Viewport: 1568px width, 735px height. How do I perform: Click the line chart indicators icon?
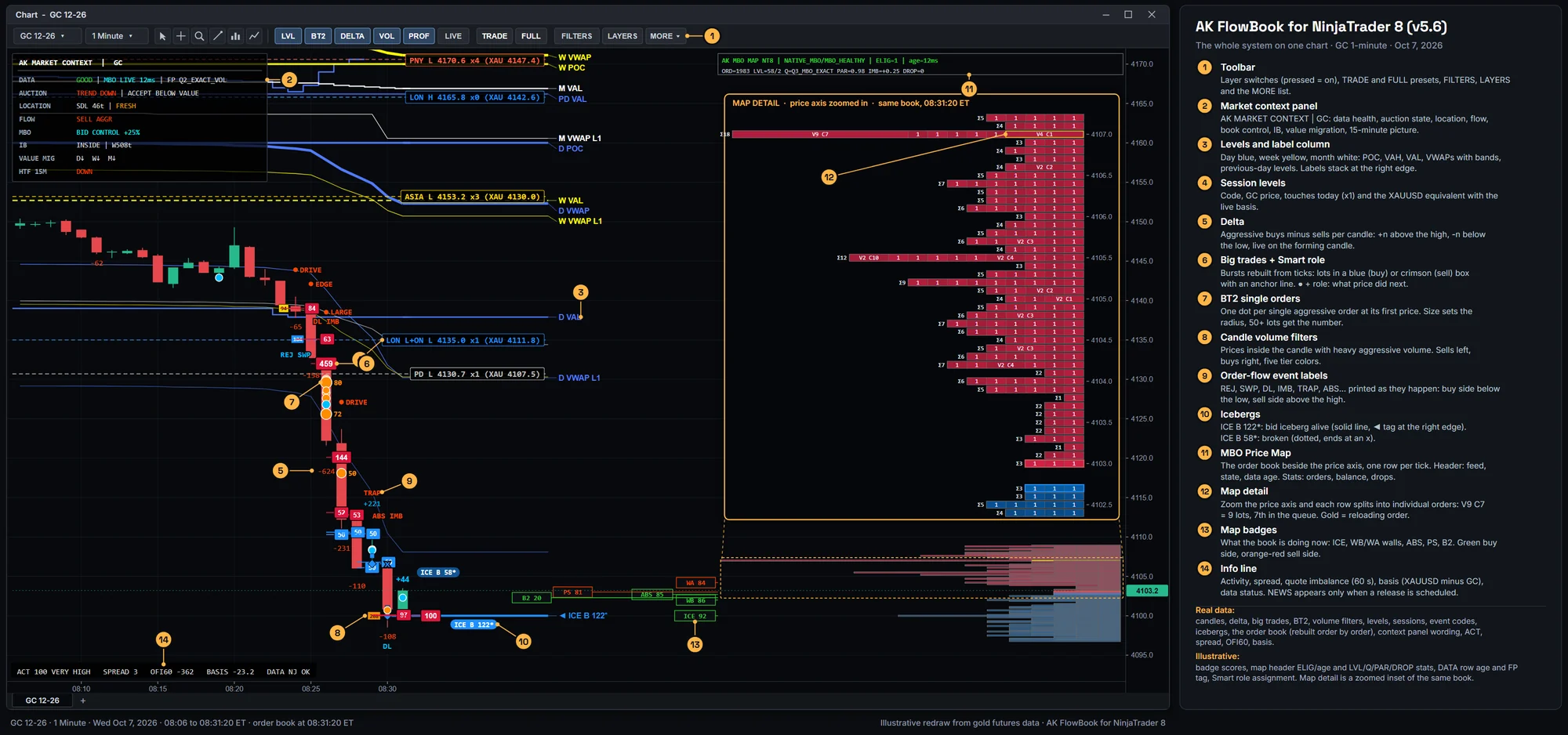[254, 36]
